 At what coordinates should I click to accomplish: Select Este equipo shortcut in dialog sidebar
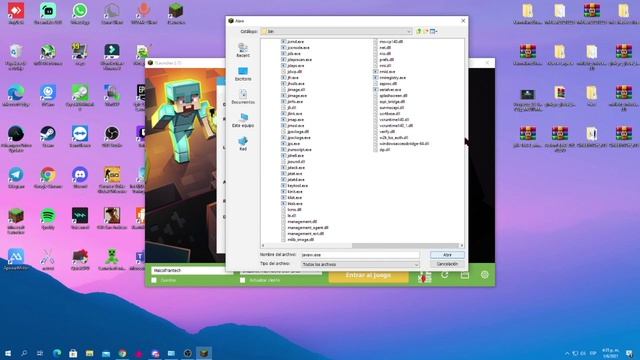(243, 120)
